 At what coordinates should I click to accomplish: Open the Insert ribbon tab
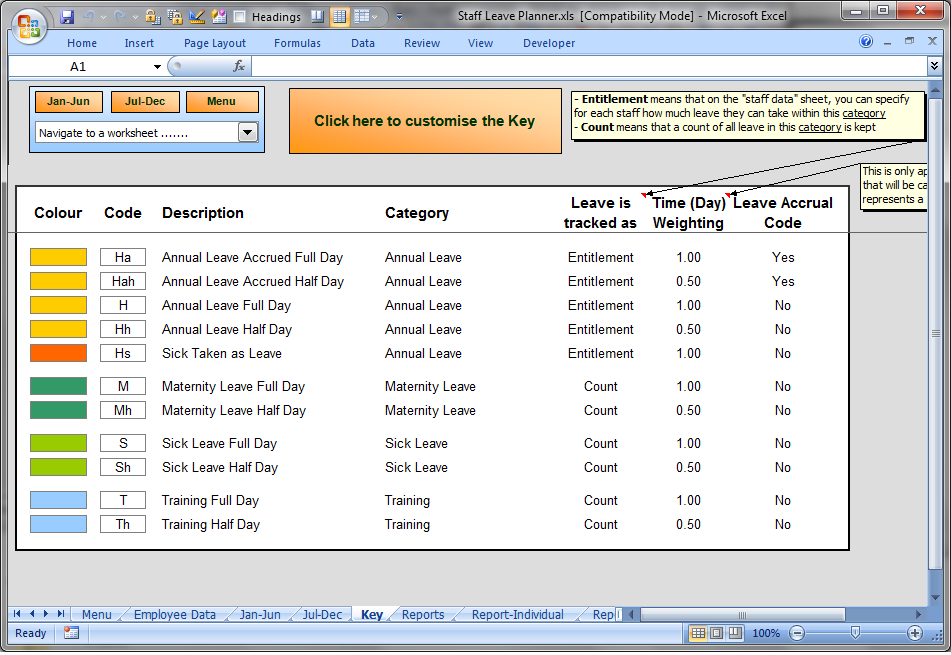139,43
